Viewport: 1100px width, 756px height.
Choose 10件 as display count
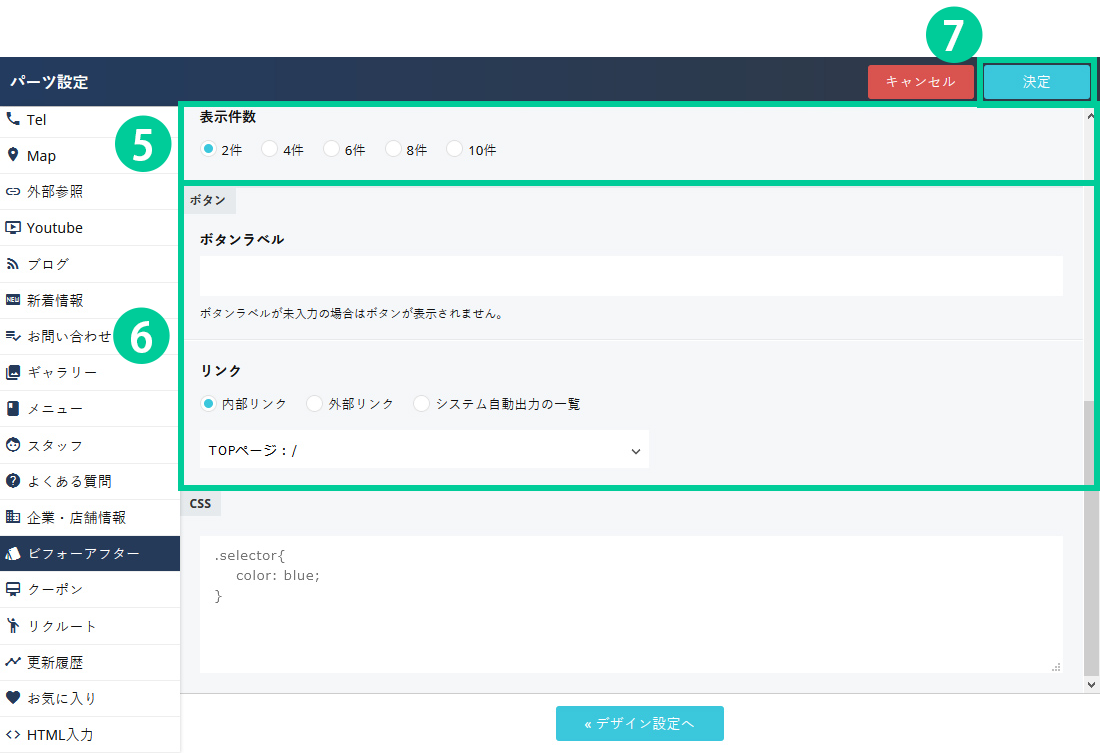tap(455, 149)
